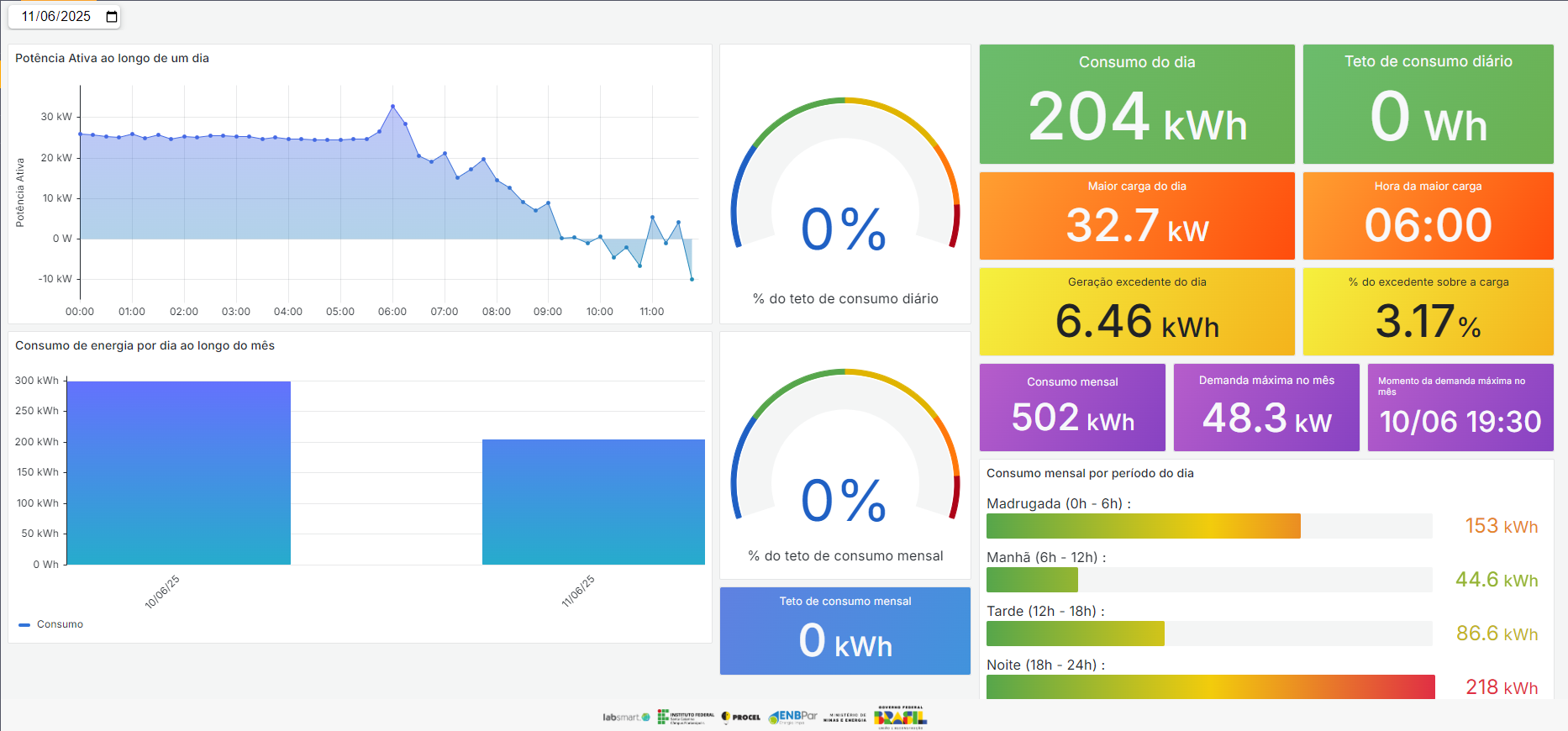Click the daily consumption ceiling gauge
This screenshot has width=1568, height=731.
click(845, 185)
